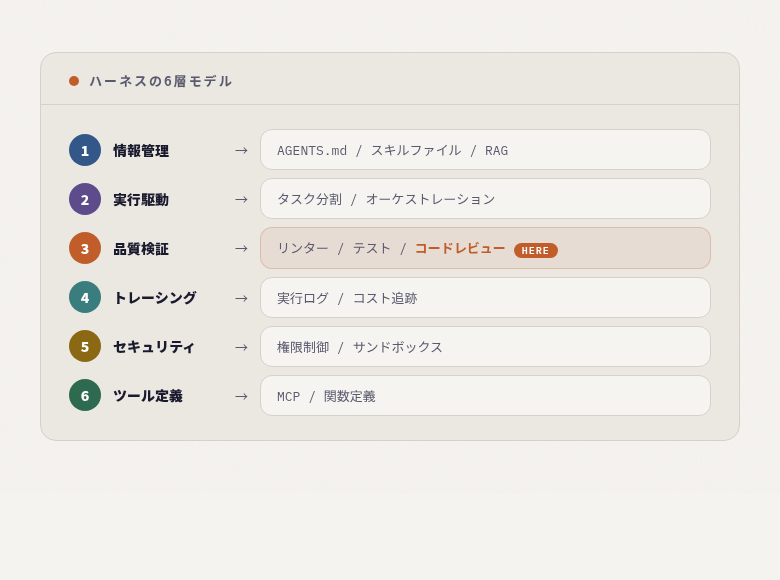Screen dimensions: 780x580
Task: Select the 情報管理 layer label
Action: [141, 150]
